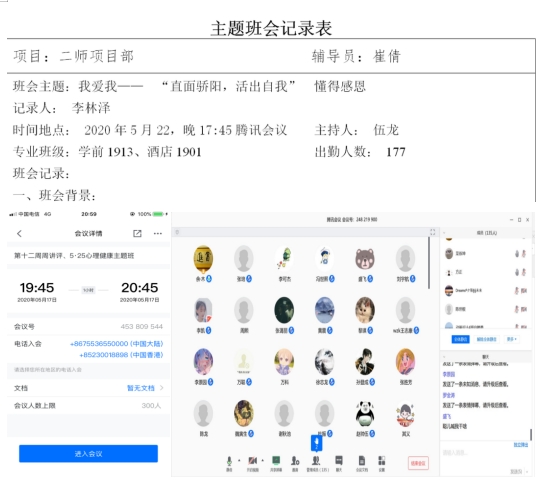Toggle microphone of second listed member
The image size is (560, 502).
pos(517,272)
